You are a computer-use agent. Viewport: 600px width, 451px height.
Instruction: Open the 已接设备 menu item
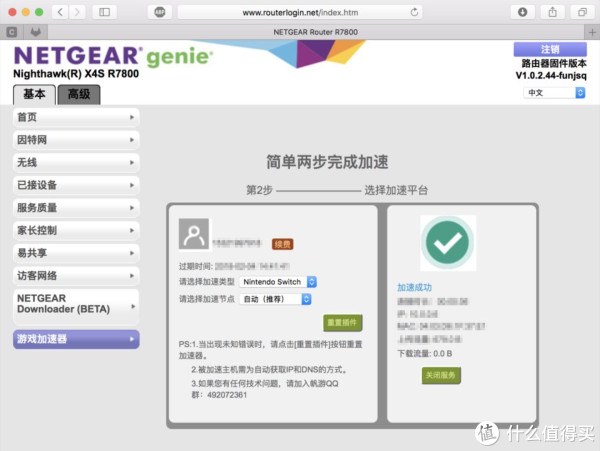[x=76, y=185]
